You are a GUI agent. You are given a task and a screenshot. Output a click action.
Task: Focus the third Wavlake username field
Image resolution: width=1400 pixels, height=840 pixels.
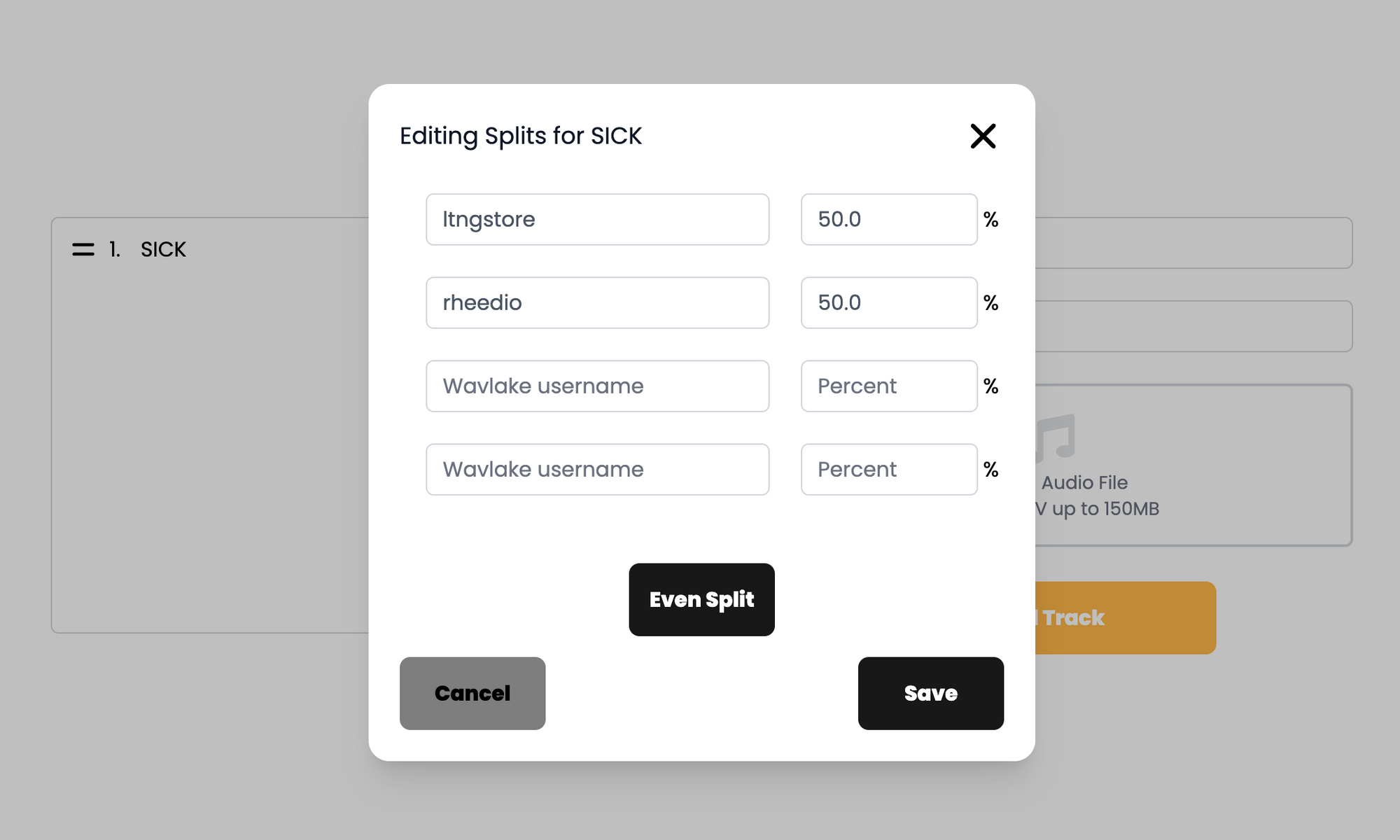point(597,386)
